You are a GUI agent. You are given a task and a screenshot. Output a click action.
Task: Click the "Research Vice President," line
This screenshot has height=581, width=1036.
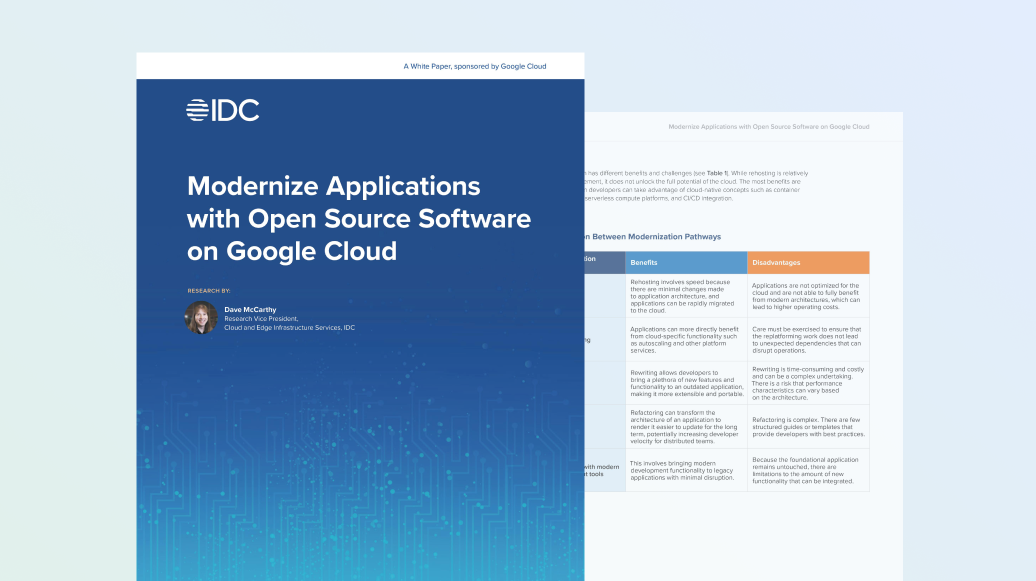coord(261,319)
